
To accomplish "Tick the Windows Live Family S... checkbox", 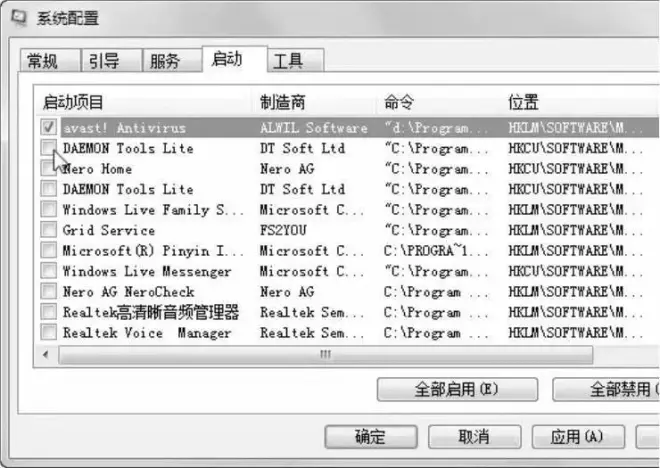I will point(48,209).
